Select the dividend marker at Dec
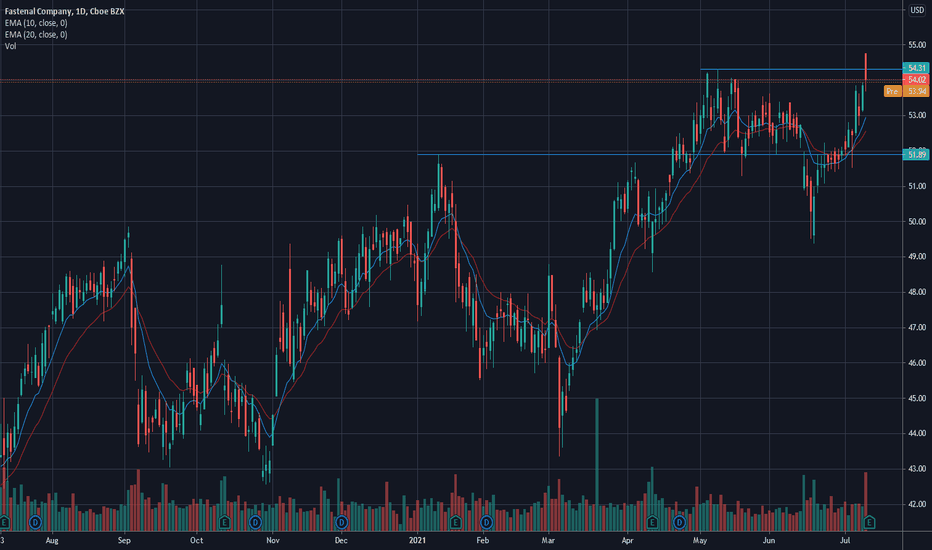The image size is (932, 550). tap(341, 523)
